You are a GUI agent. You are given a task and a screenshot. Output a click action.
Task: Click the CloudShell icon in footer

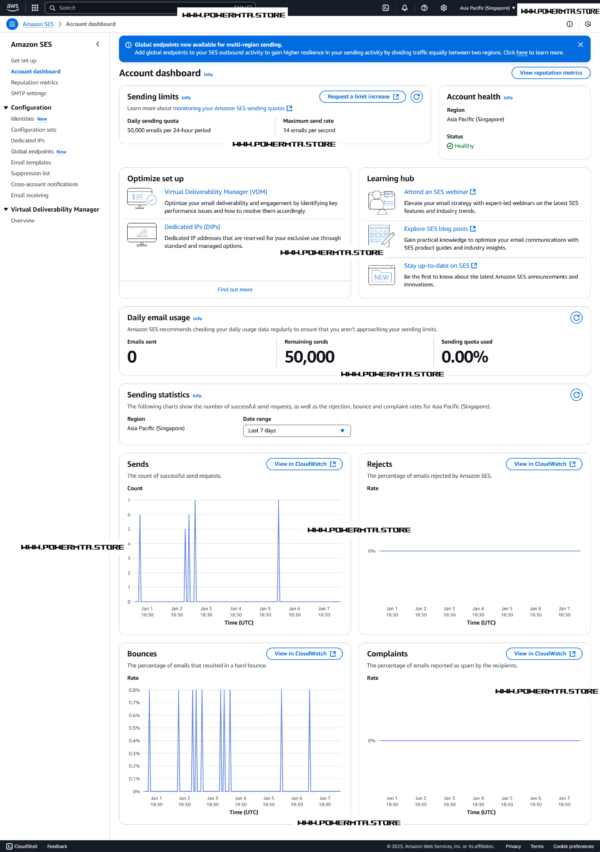pos(9,846)
